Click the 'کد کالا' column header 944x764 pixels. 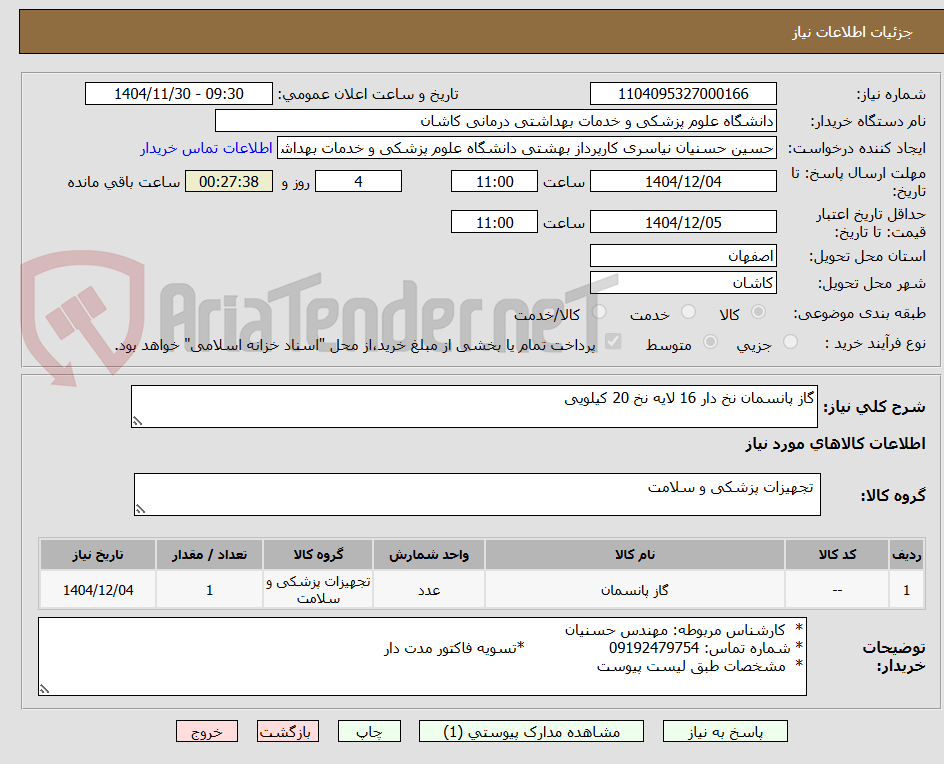837,554
